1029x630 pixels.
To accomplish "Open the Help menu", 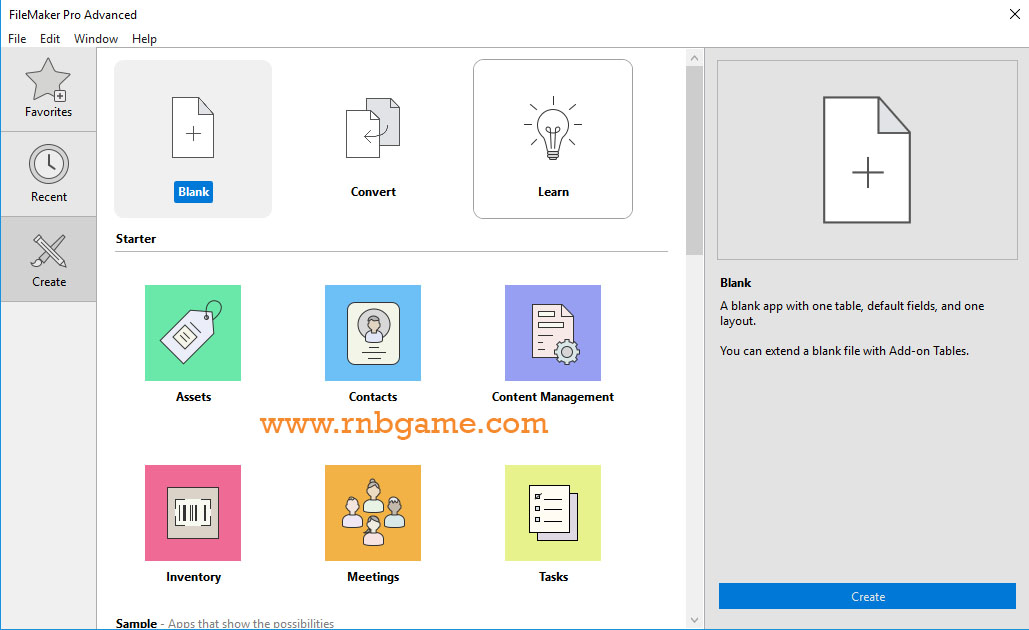I will [x=144, y=39].
